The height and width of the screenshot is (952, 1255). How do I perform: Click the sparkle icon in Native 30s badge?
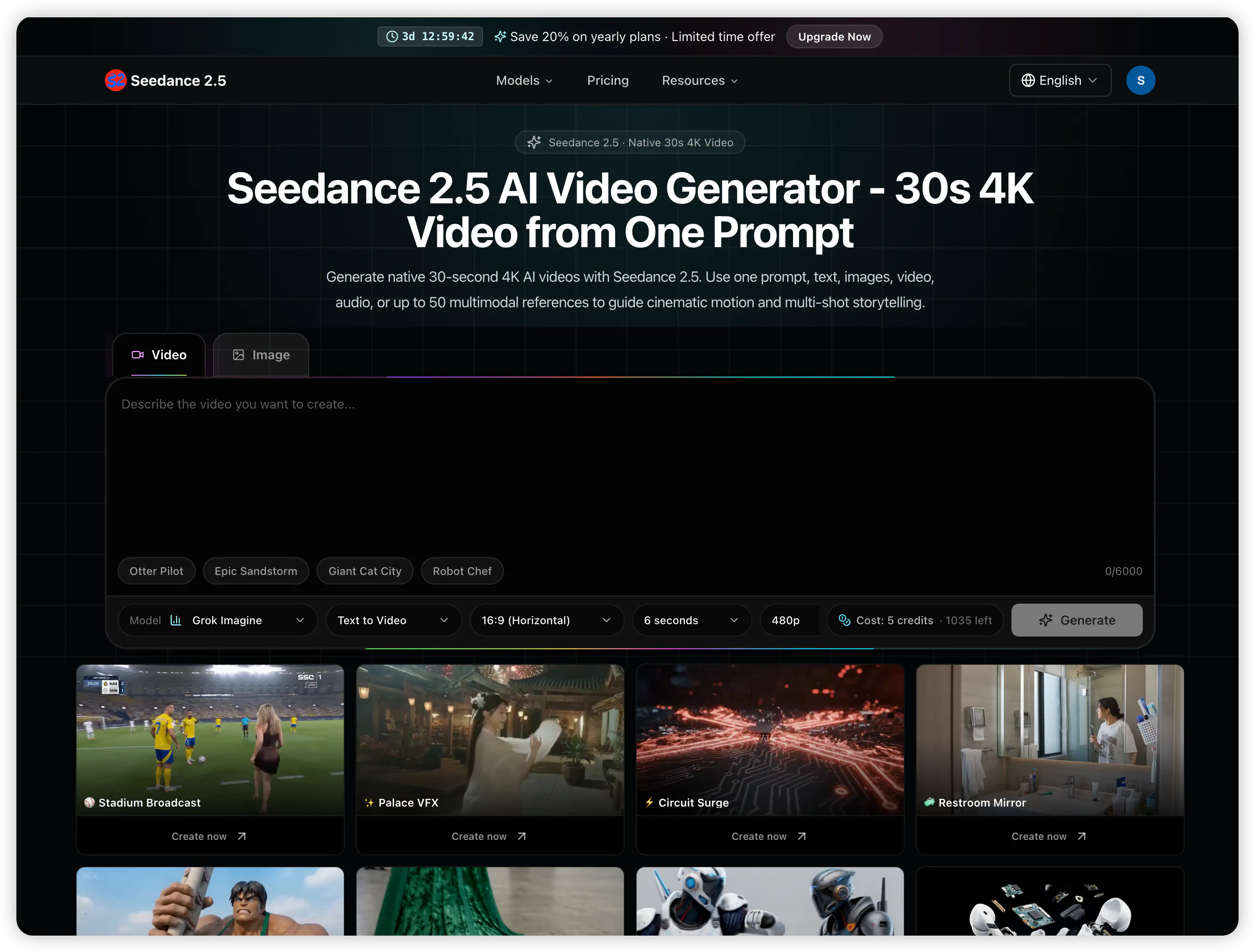coord(534,142)
